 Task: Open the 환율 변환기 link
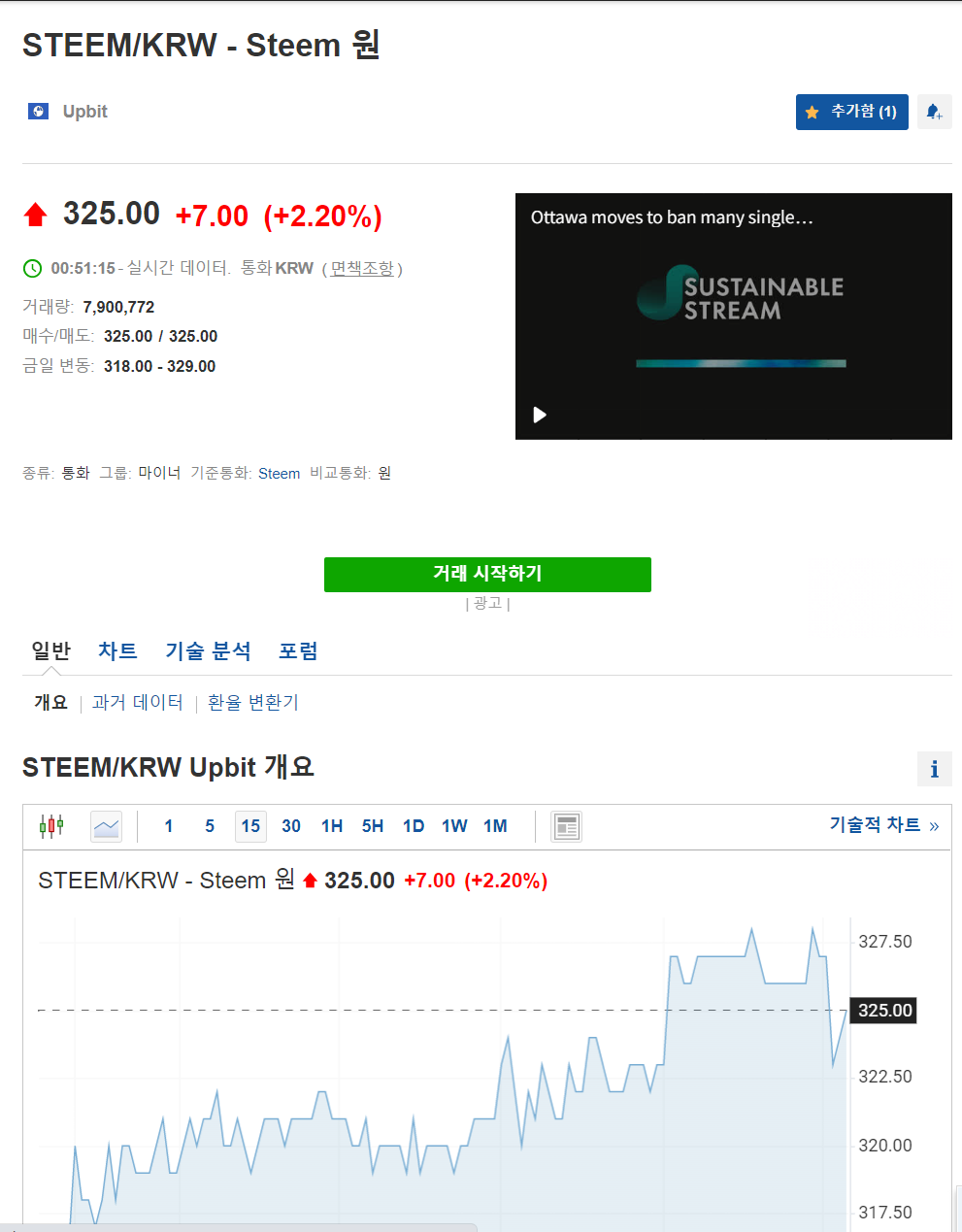click(252, 702)
